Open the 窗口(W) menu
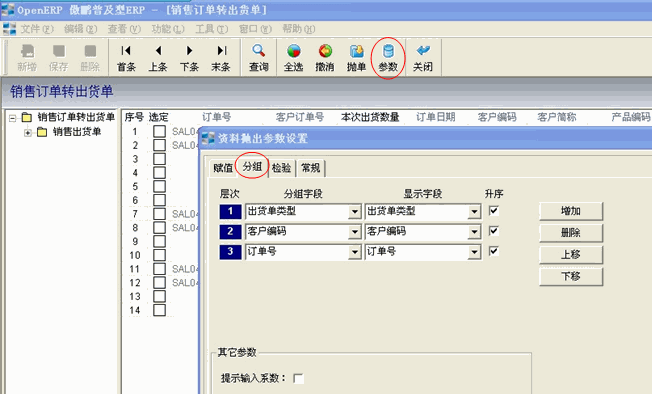The height and width of the screenshot is (394, 652). (255, 29)
